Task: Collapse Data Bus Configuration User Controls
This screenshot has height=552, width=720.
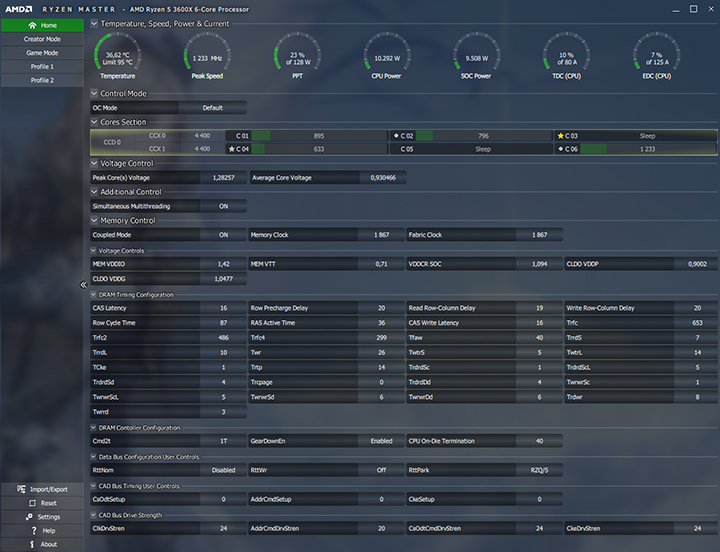Action: tap(93, 457)
